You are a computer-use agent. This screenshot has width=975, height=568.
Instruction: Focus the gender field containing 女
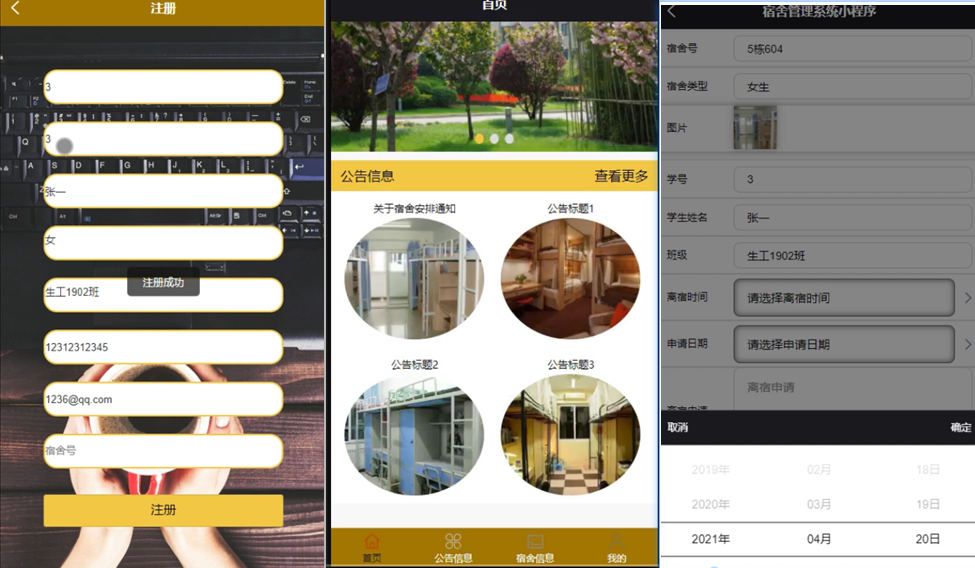point(163,243)
